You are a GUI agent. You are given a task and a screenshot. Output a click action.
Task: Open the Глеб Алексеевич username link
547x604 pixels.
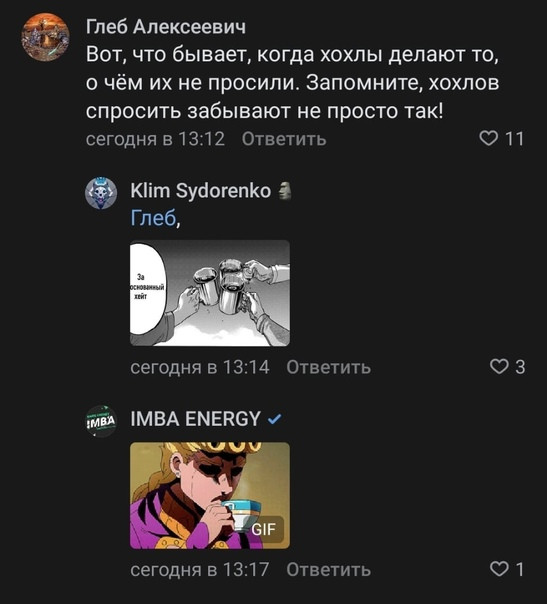point(166,27)
